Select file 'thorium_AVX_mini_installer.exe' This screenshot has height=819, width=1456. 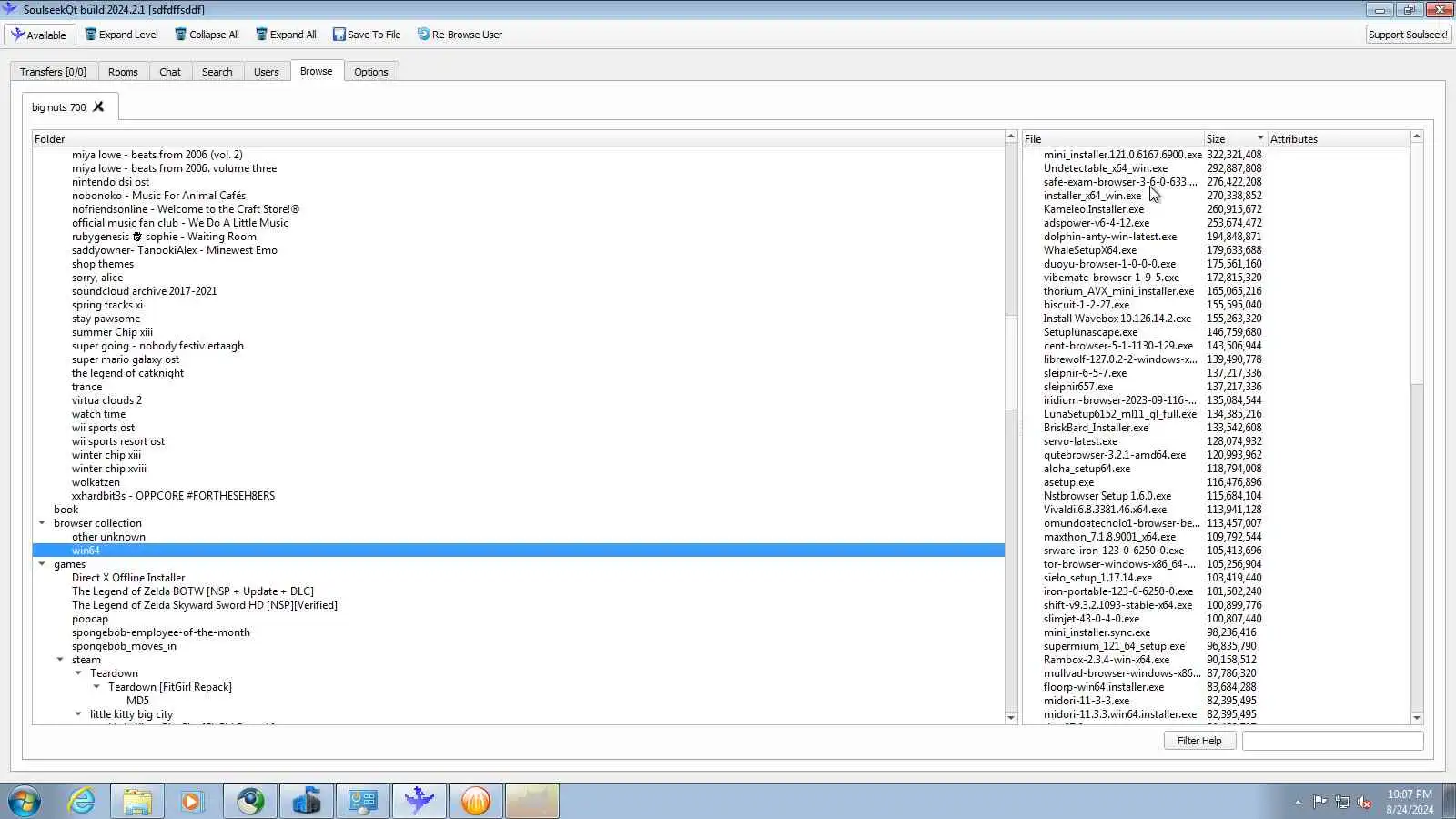coord(1118,291)
